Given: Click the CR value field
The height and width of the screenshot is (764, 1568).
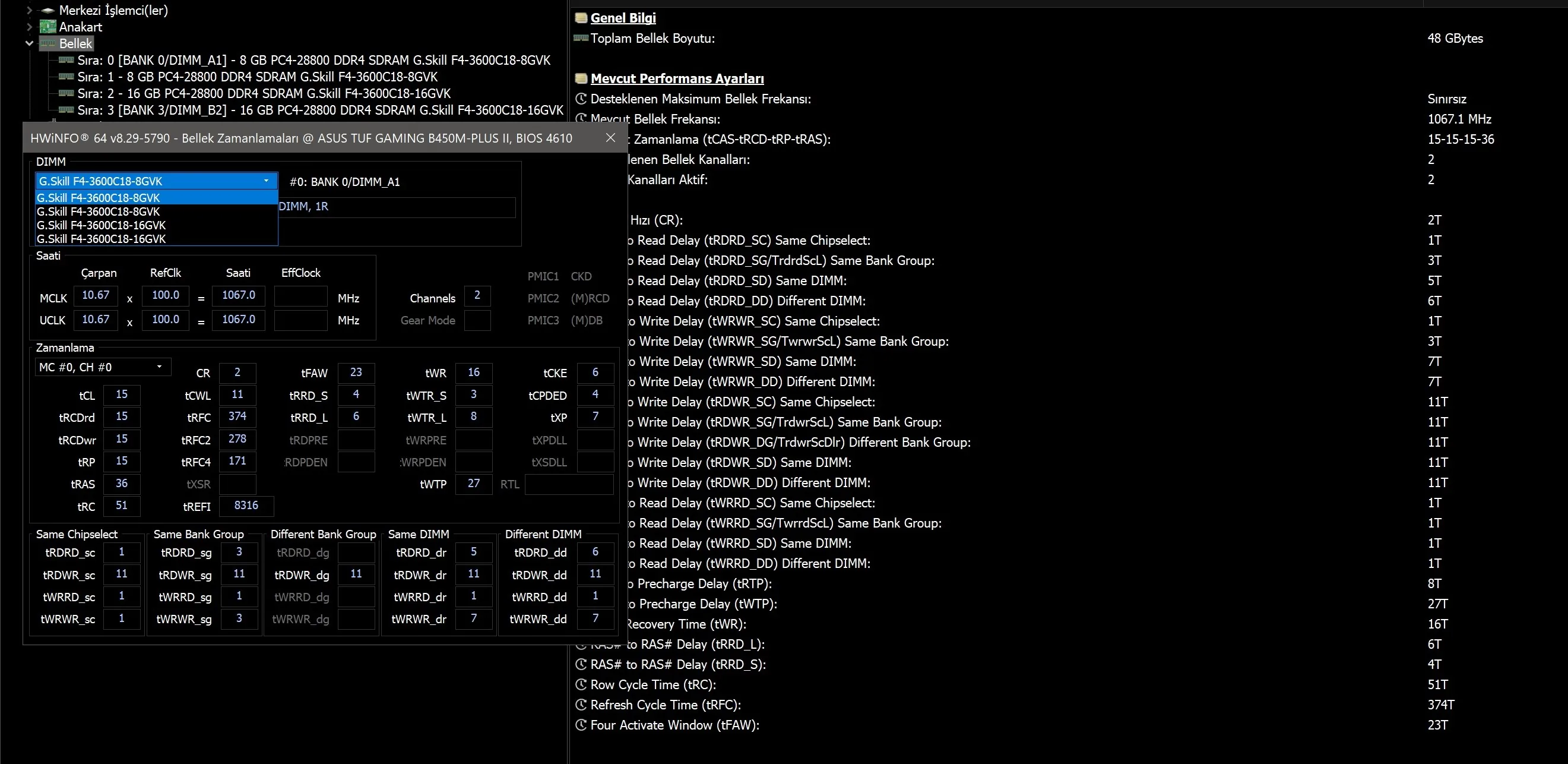Looking at the screenshot, I should tap(237, 372).
